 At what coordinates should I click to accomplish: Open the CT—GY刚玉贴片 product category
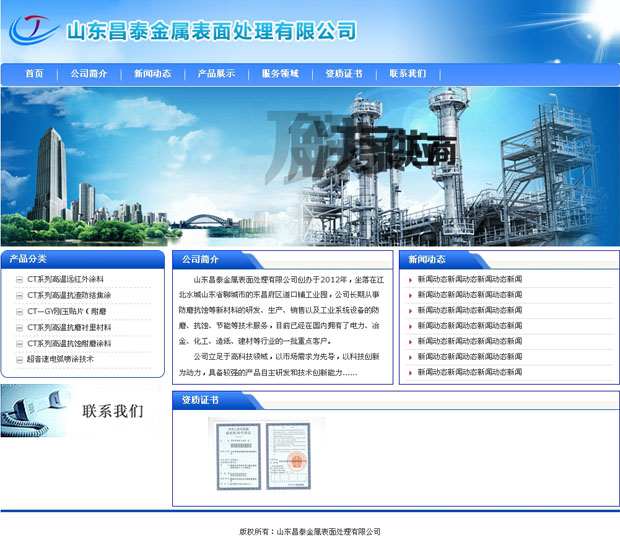tap(66, 311)
